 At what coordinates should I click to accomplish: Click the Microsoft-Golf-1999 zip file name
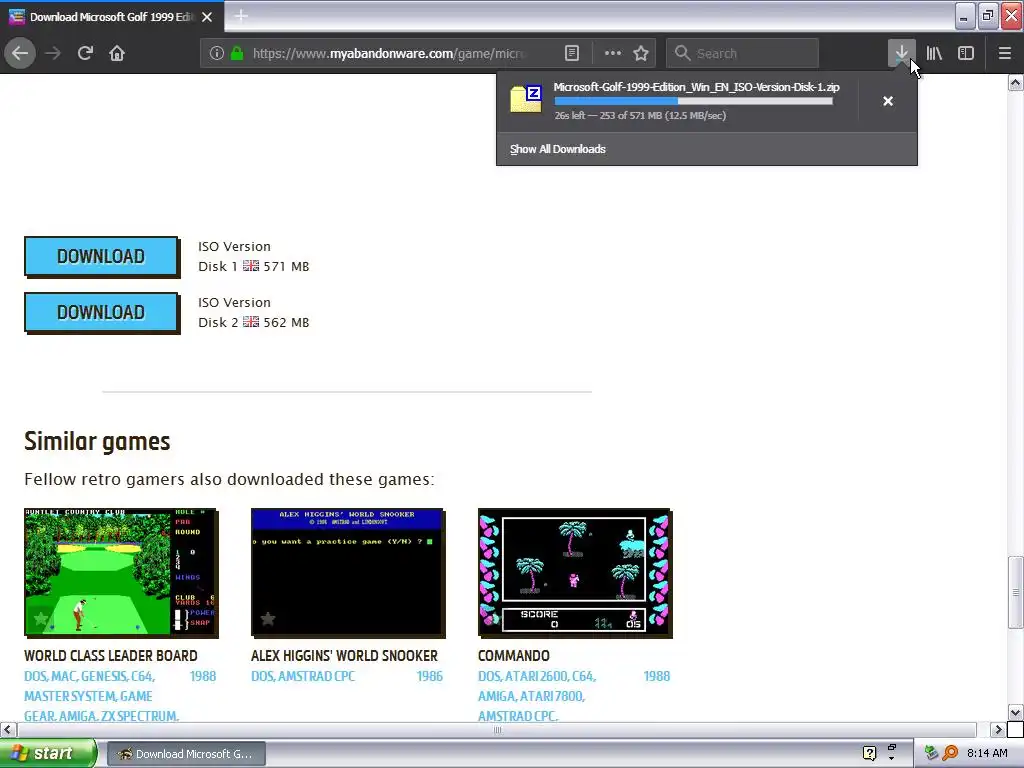click(x=696, y=87)
